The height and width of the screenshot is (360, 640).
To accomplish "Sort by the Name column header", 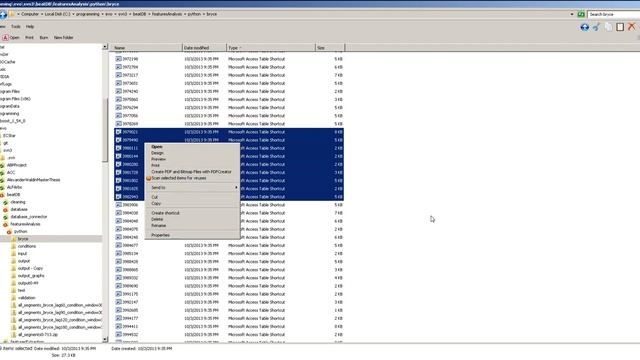I will [x=146, y=48].
